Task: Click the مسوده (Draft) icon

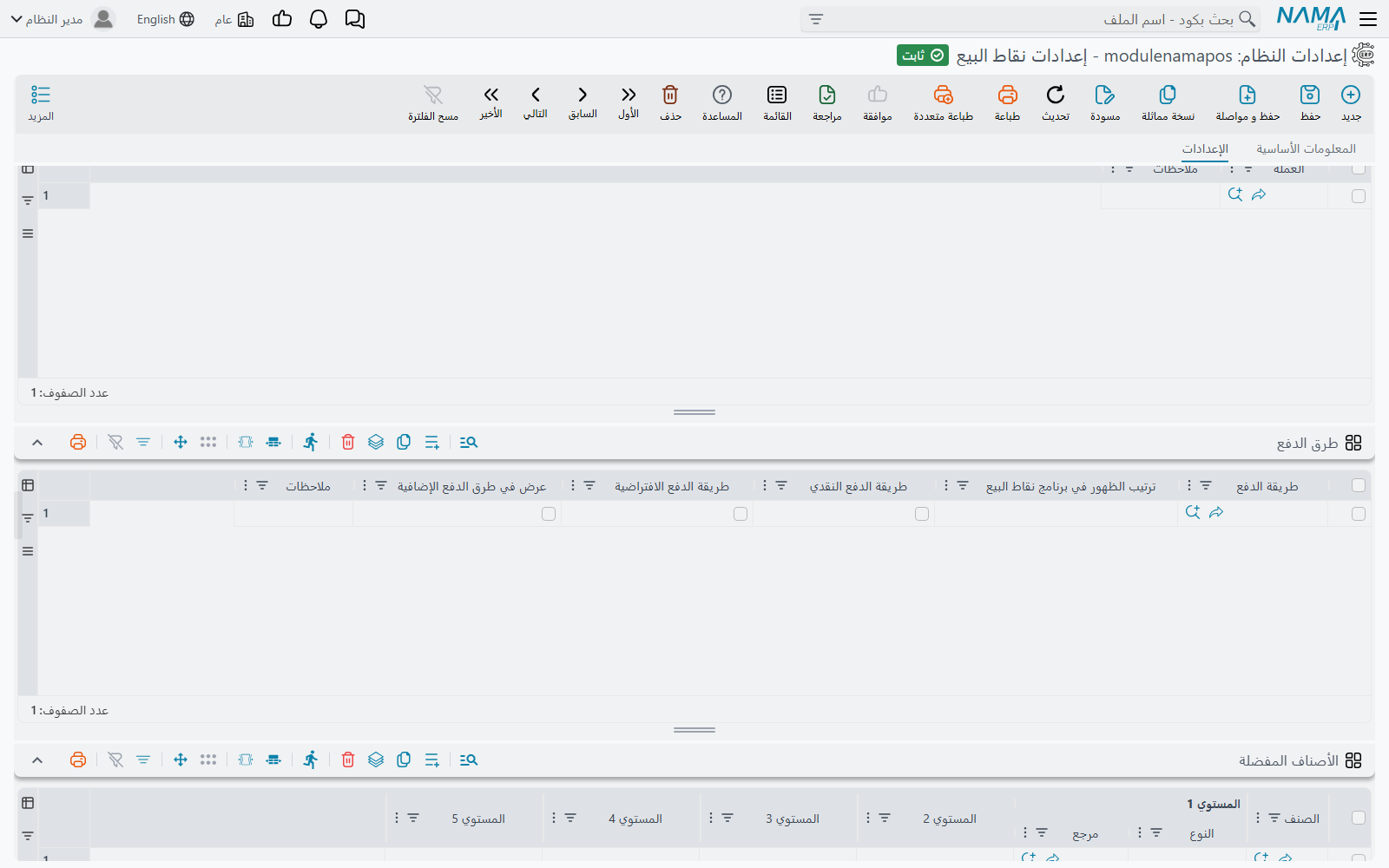Action: point(1105,95)
